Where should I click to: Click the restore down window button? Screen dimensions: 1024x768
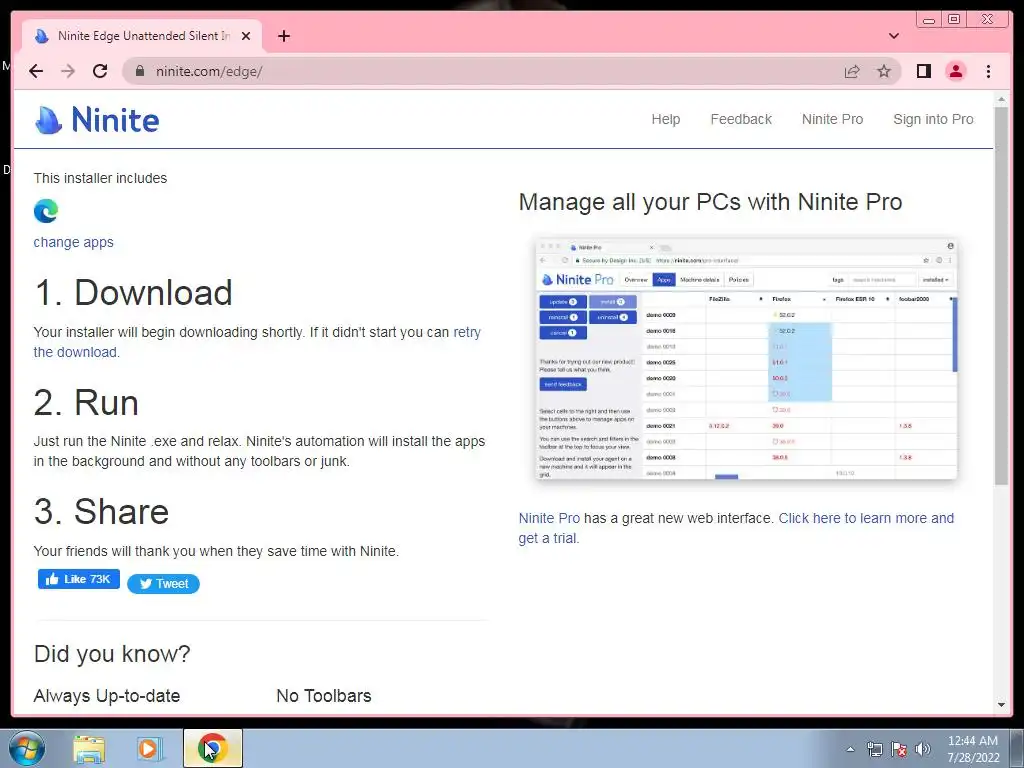954,20
